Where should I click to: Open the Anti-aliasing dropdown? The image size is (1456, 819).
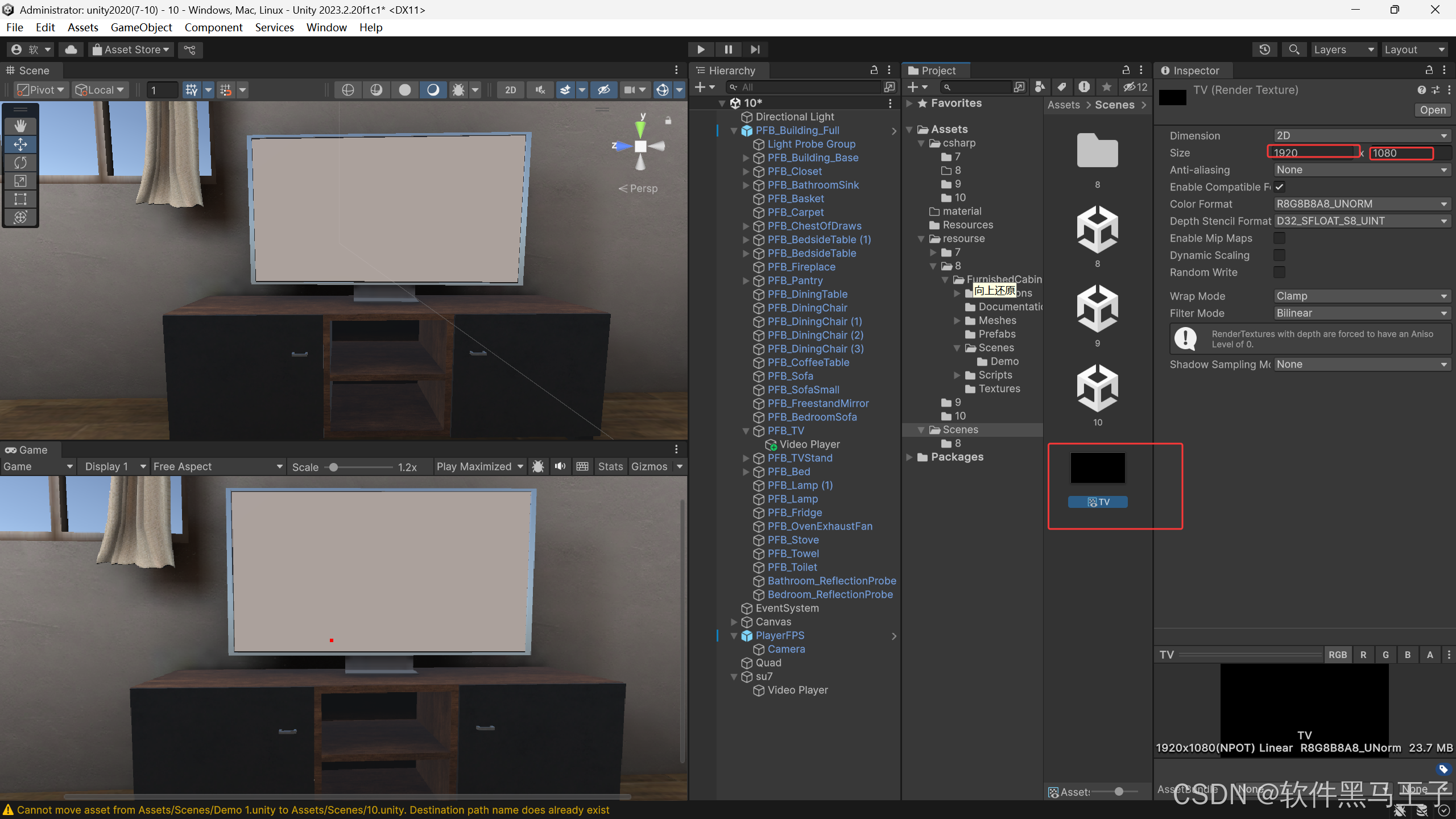click(x=1362, y=170)
